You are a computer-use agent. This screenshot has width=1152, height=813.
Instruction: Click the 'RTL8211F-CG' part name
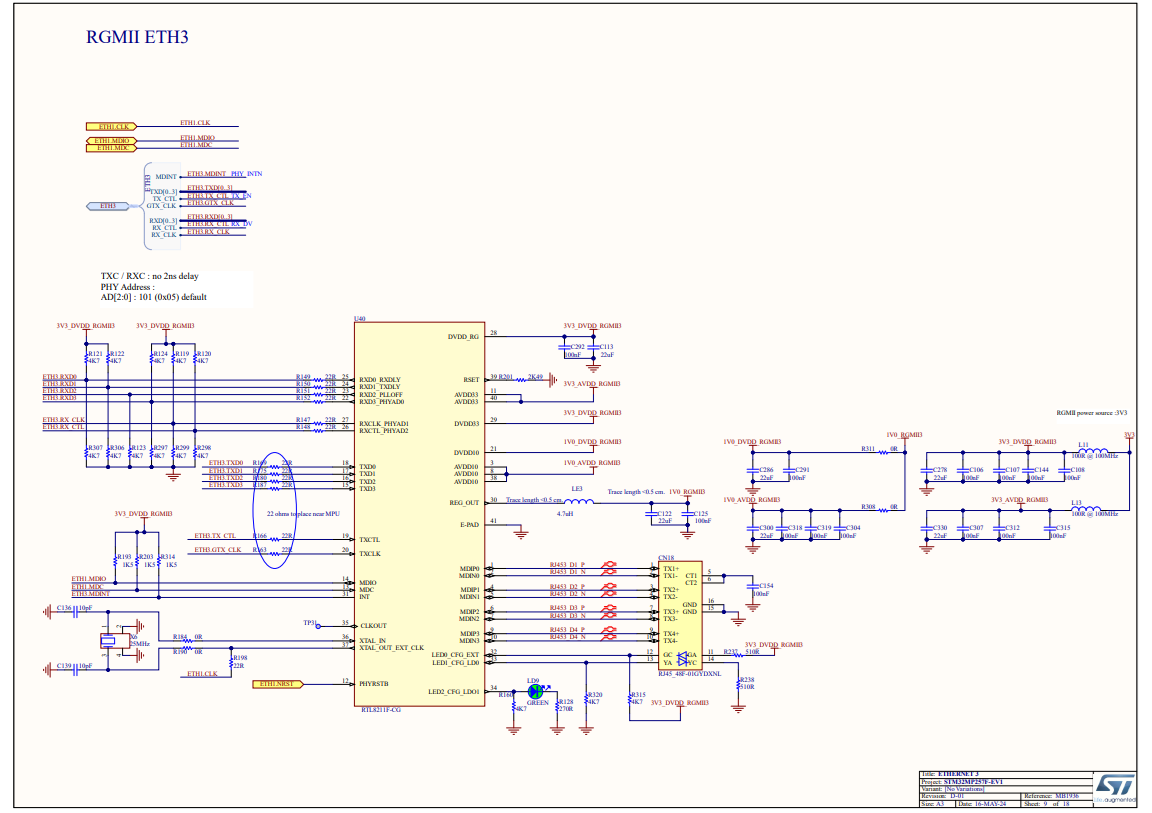[x=381, y=710]
